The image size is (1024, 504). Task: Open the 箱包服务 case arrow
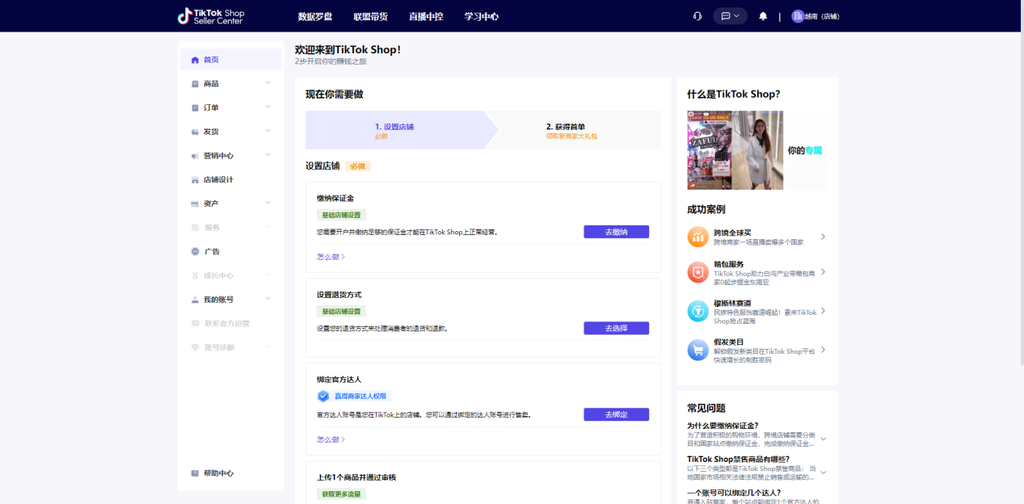[823, 272]
